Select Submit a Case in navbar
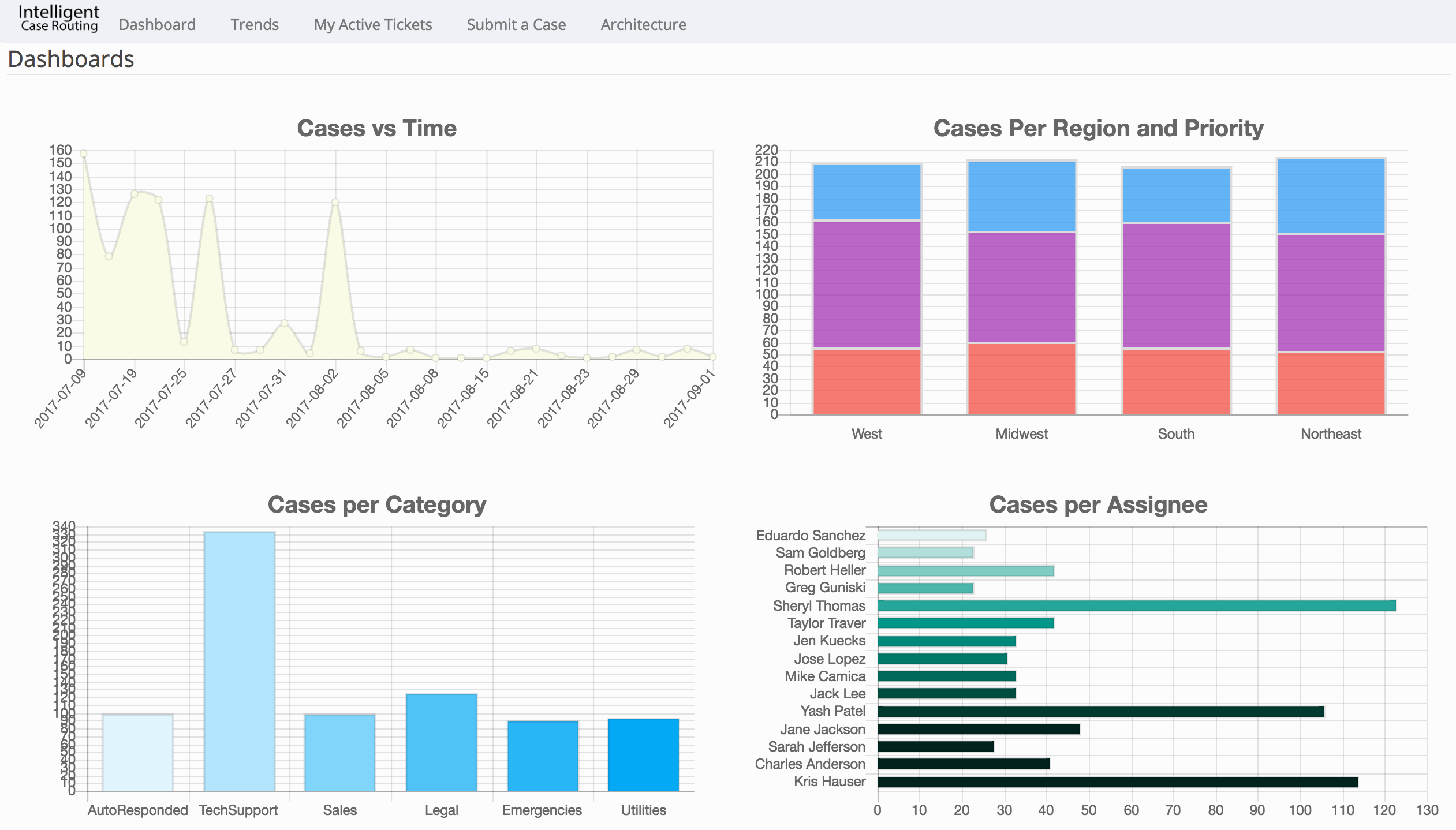The height and width of the screenshot is (830, 1456). [516, 25]
